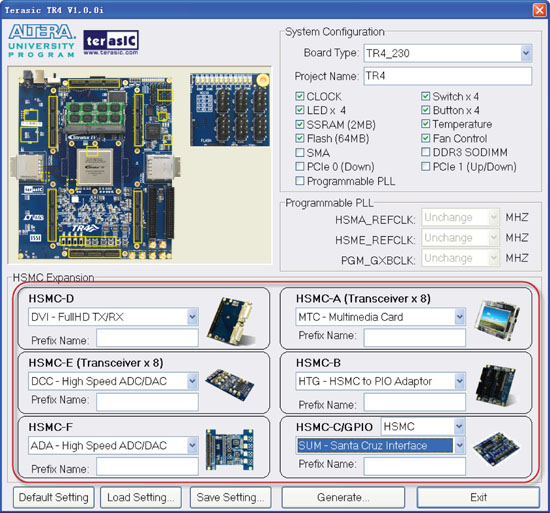
Task: Uncheck the LED x 4 checkbox
Action: [300, 110]
